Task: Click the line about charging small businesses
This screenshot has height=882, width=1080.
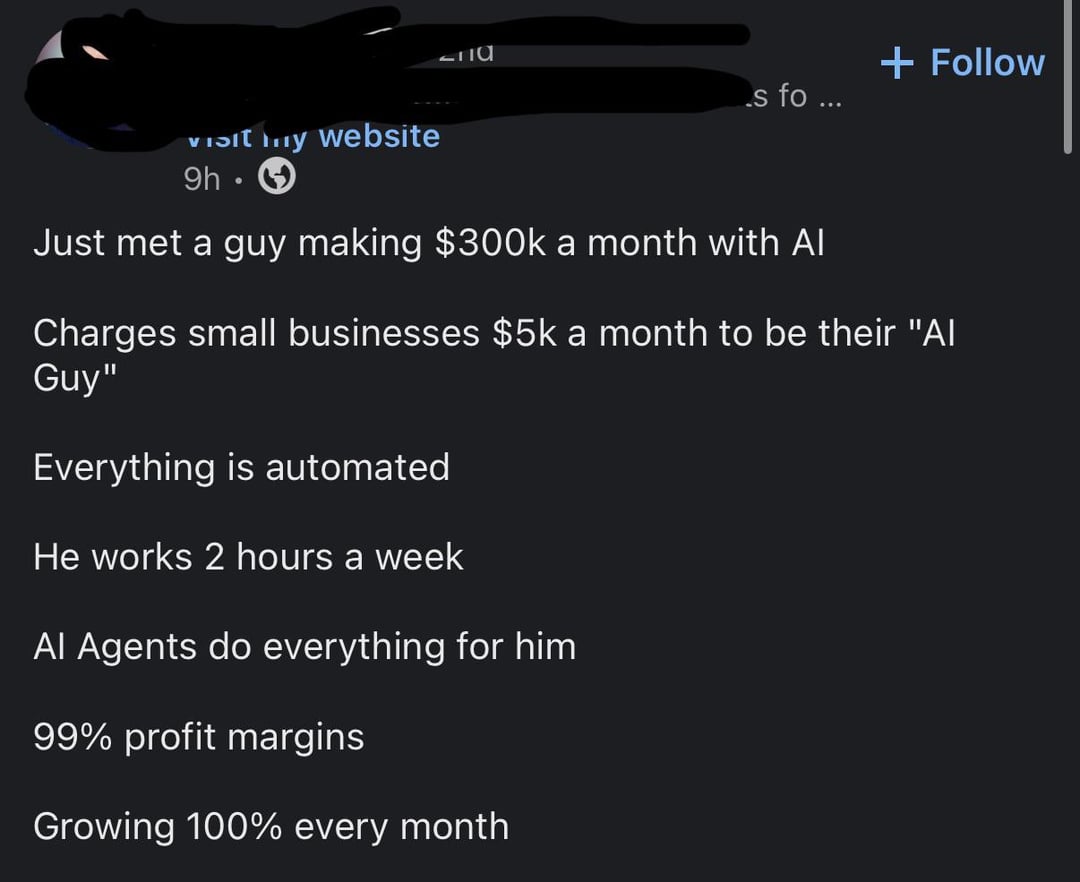Action: click(x=494, y=355)
